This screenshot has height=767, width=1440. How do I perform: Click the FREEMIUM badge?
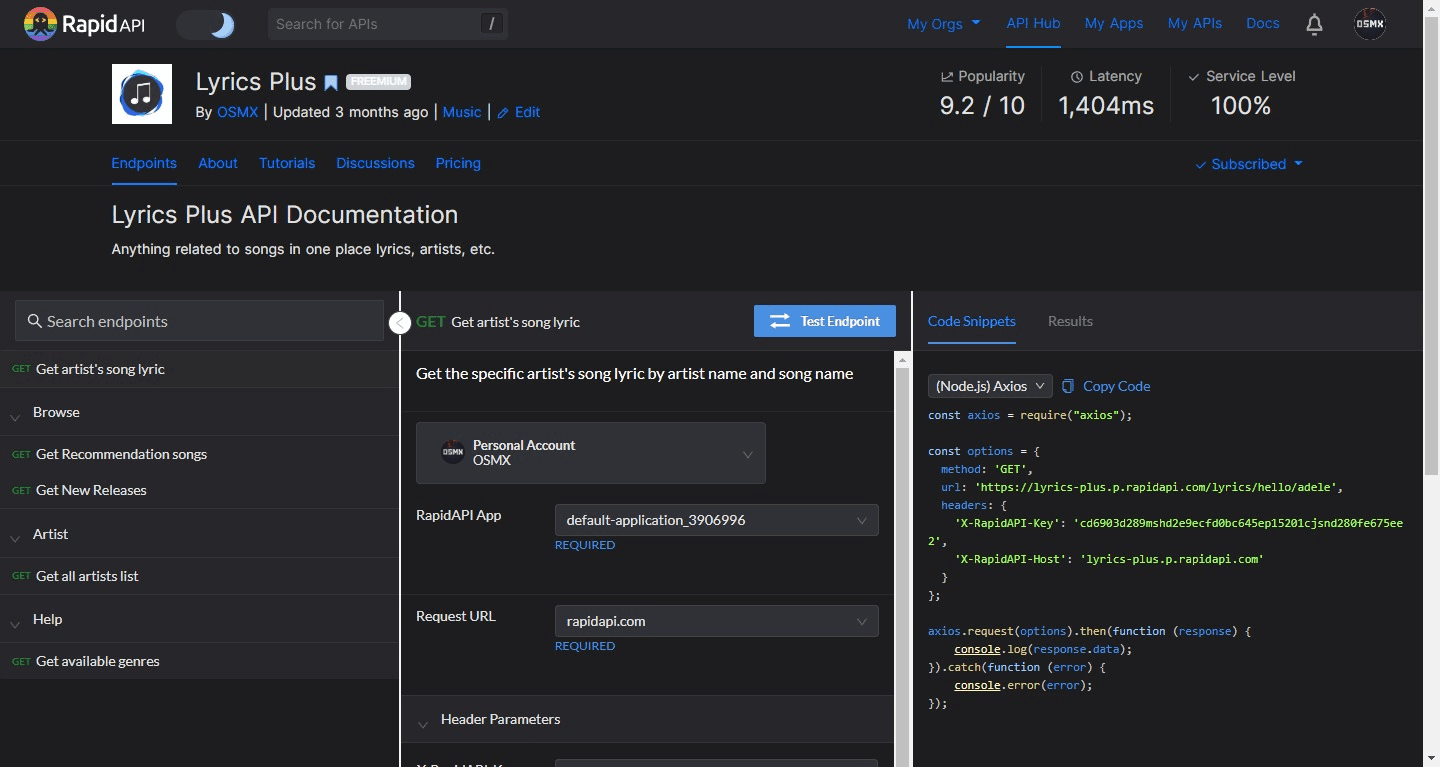(379, 82)
